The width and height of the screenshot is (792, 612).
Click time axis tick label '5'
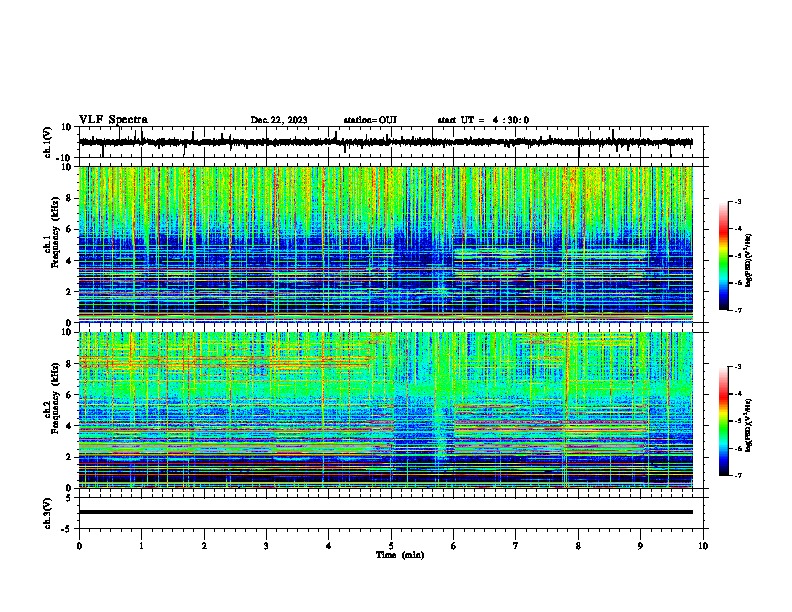(x=391, y=546)
